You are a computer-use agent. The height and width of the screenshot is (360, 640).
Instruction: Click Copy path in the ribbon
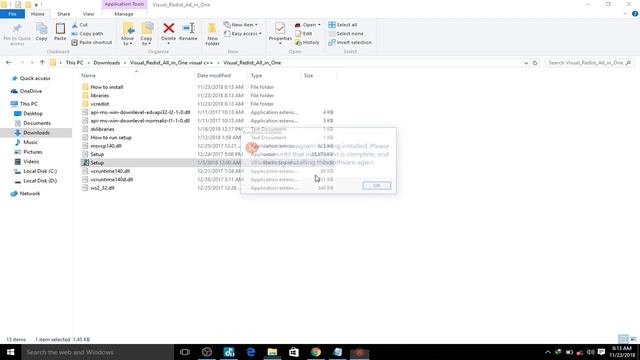tap(87, 33)
